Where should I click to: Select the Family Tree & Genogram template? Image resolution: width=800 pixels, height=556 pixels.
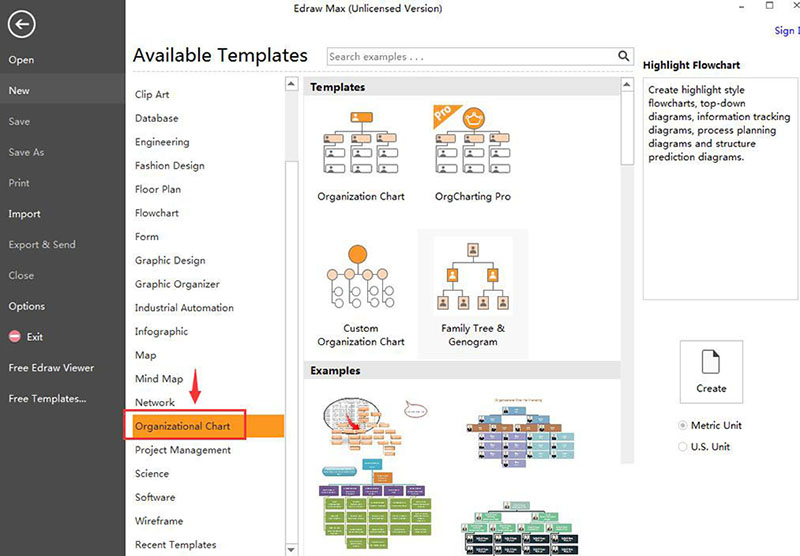click(473, 294)
